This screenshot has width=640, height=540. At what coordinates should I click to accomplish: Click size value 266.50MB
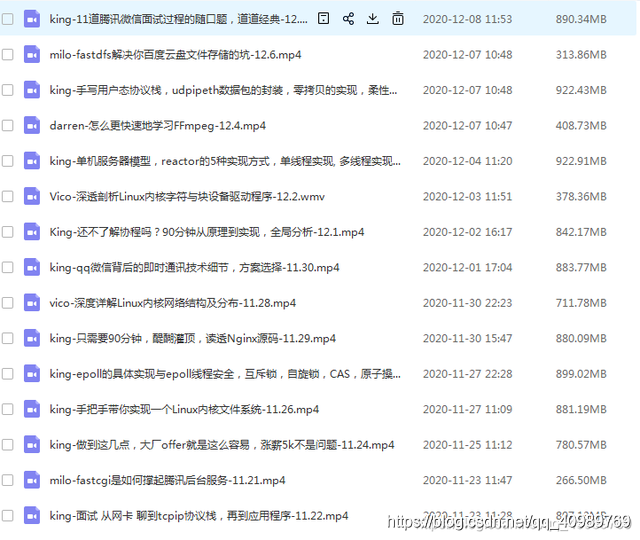tap(581, 480)
